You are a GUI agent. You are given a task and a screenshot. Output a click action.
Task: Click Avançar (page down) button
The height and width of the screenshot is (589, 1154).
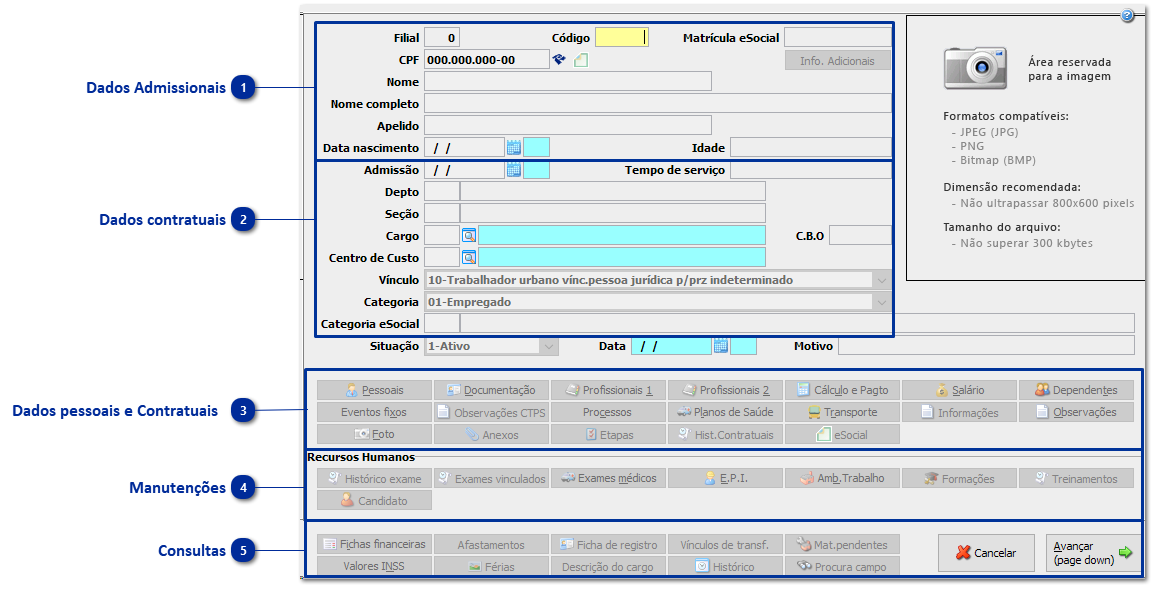click(1093, 553)
